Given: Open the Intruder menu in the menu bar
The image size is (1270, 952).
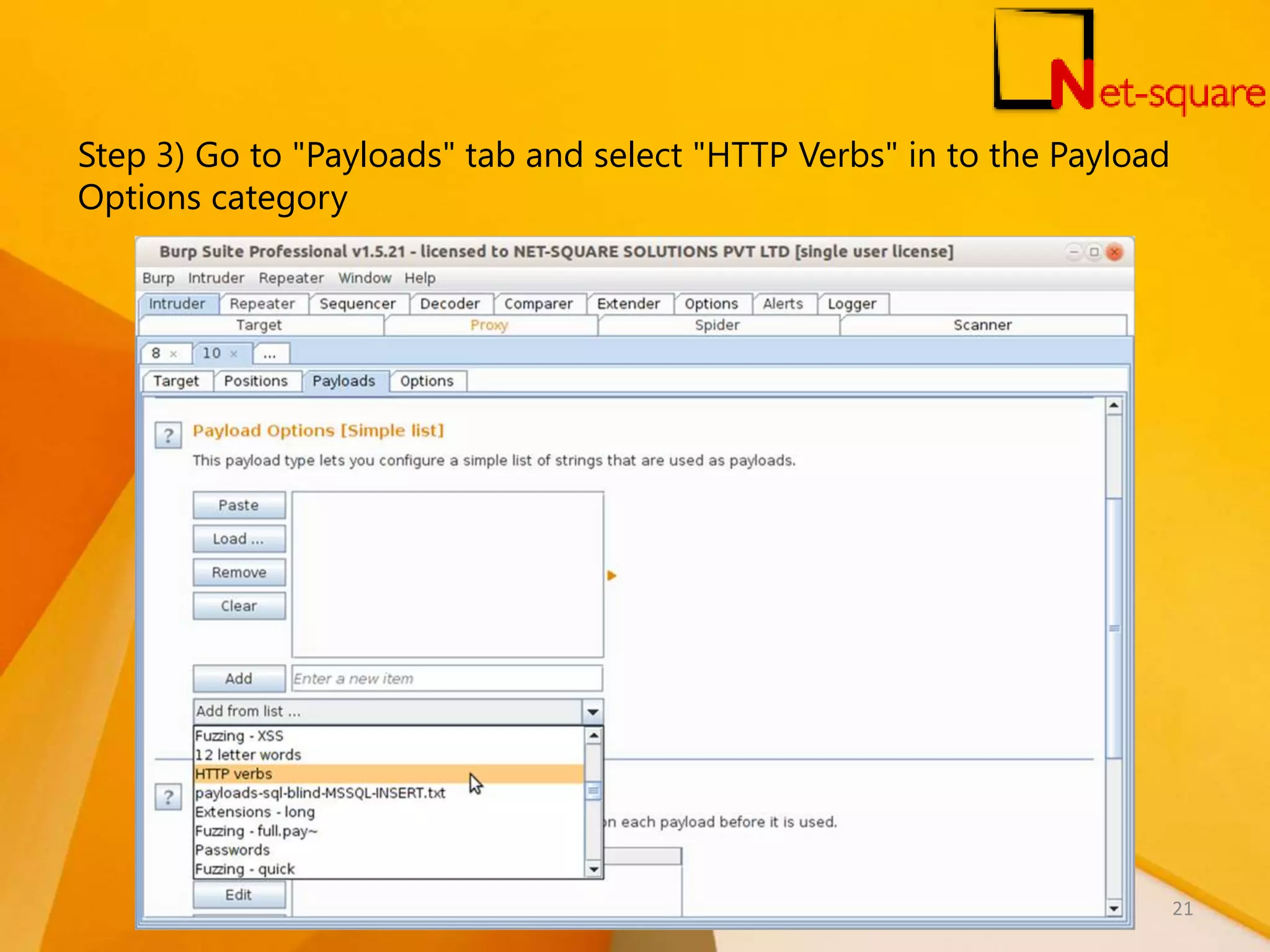Looking at the screenshot, I should pos(216,278).
